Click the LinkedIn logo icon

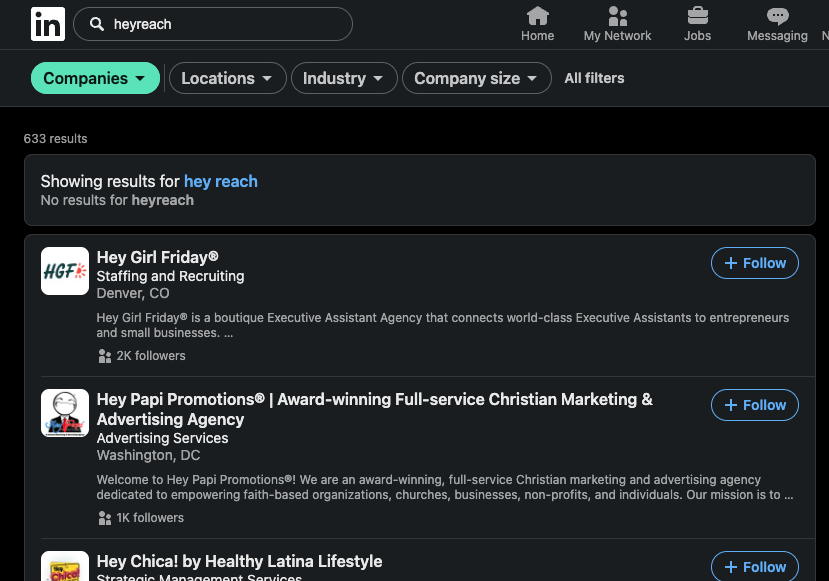(48, 24)
